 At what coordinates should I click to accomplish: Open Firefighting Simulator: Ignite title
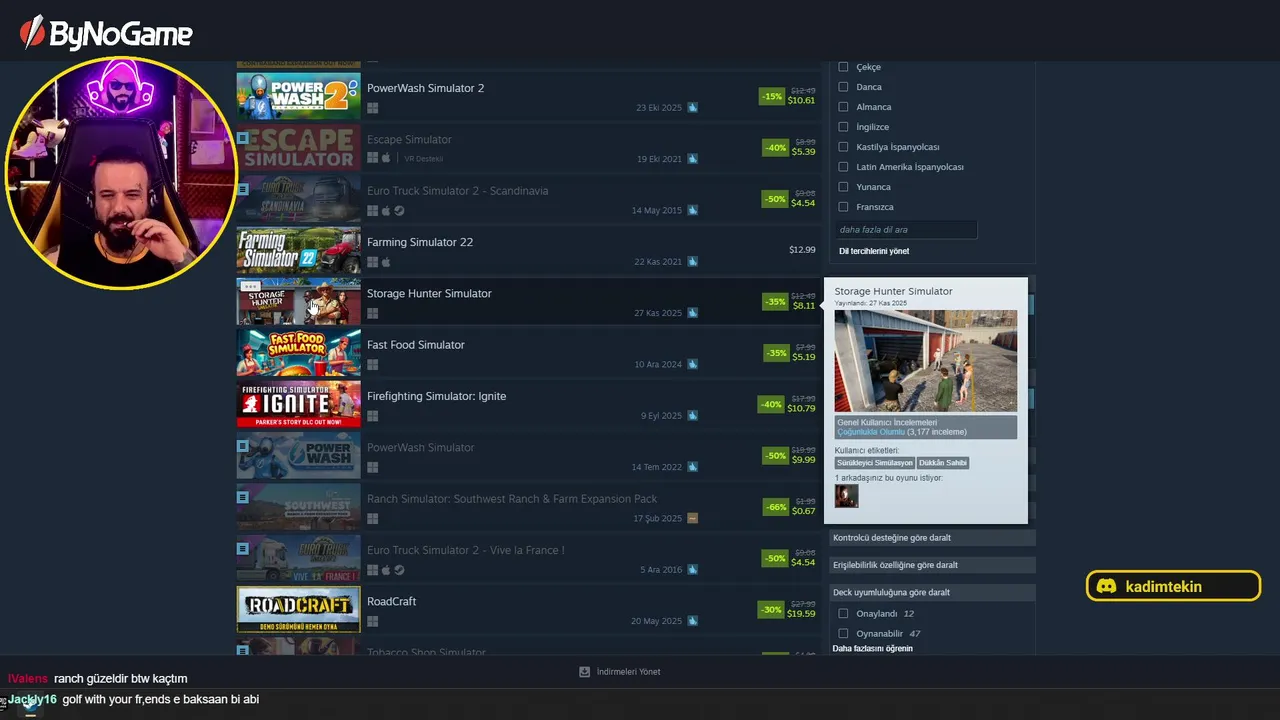437,396
